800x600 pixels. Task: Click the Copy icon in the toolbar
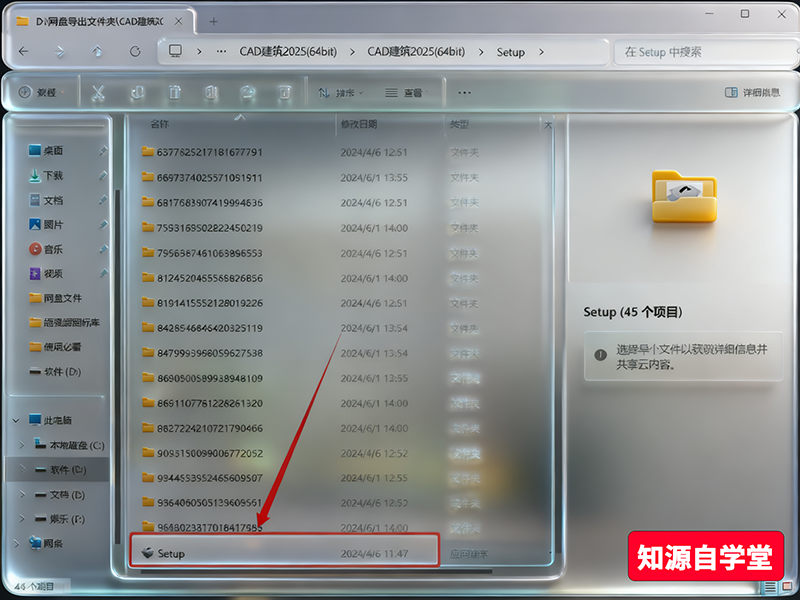[x=137, y=92]
